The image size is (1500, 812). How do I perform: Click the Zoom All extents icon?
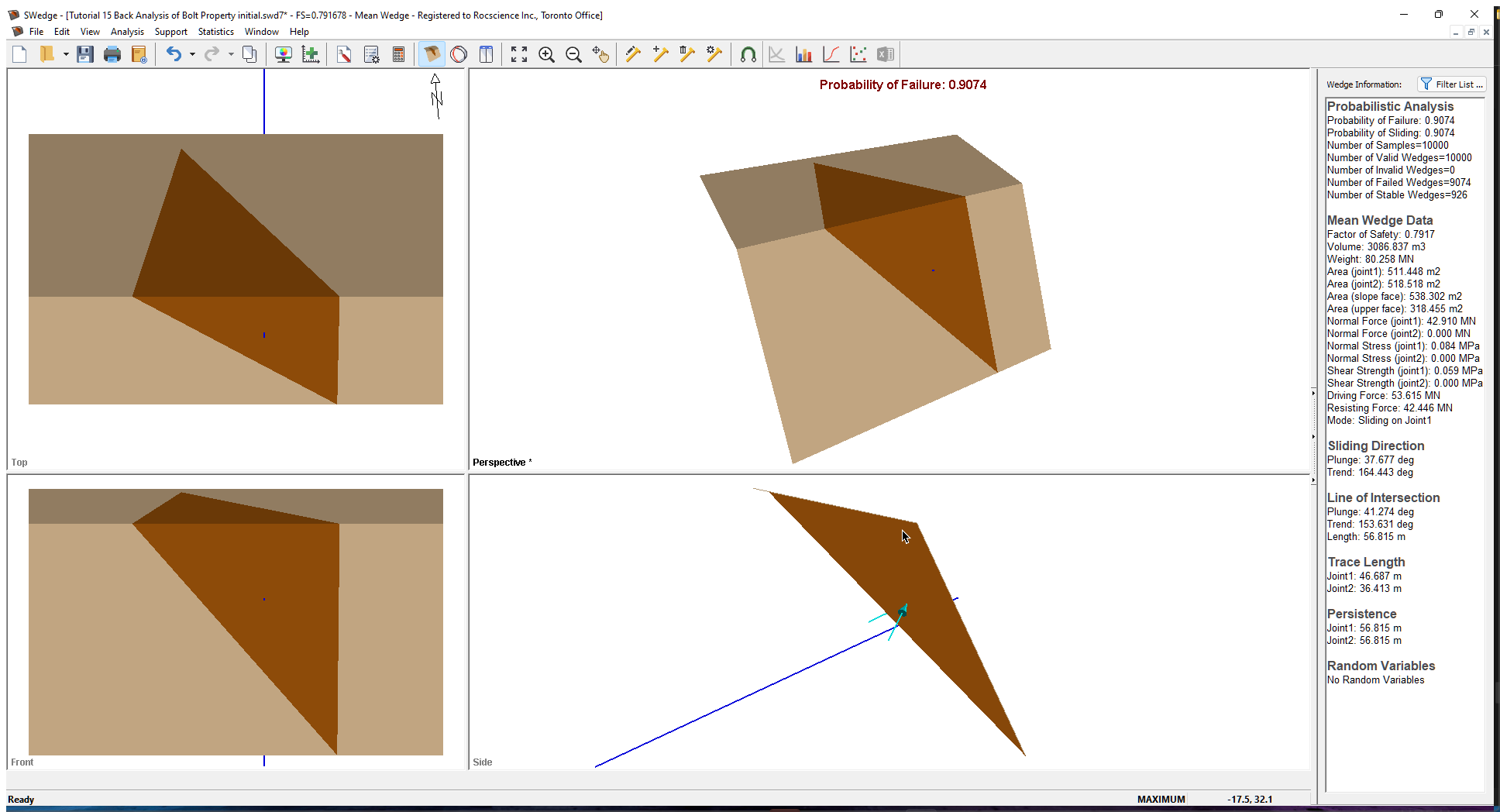[x=519, y=54]
